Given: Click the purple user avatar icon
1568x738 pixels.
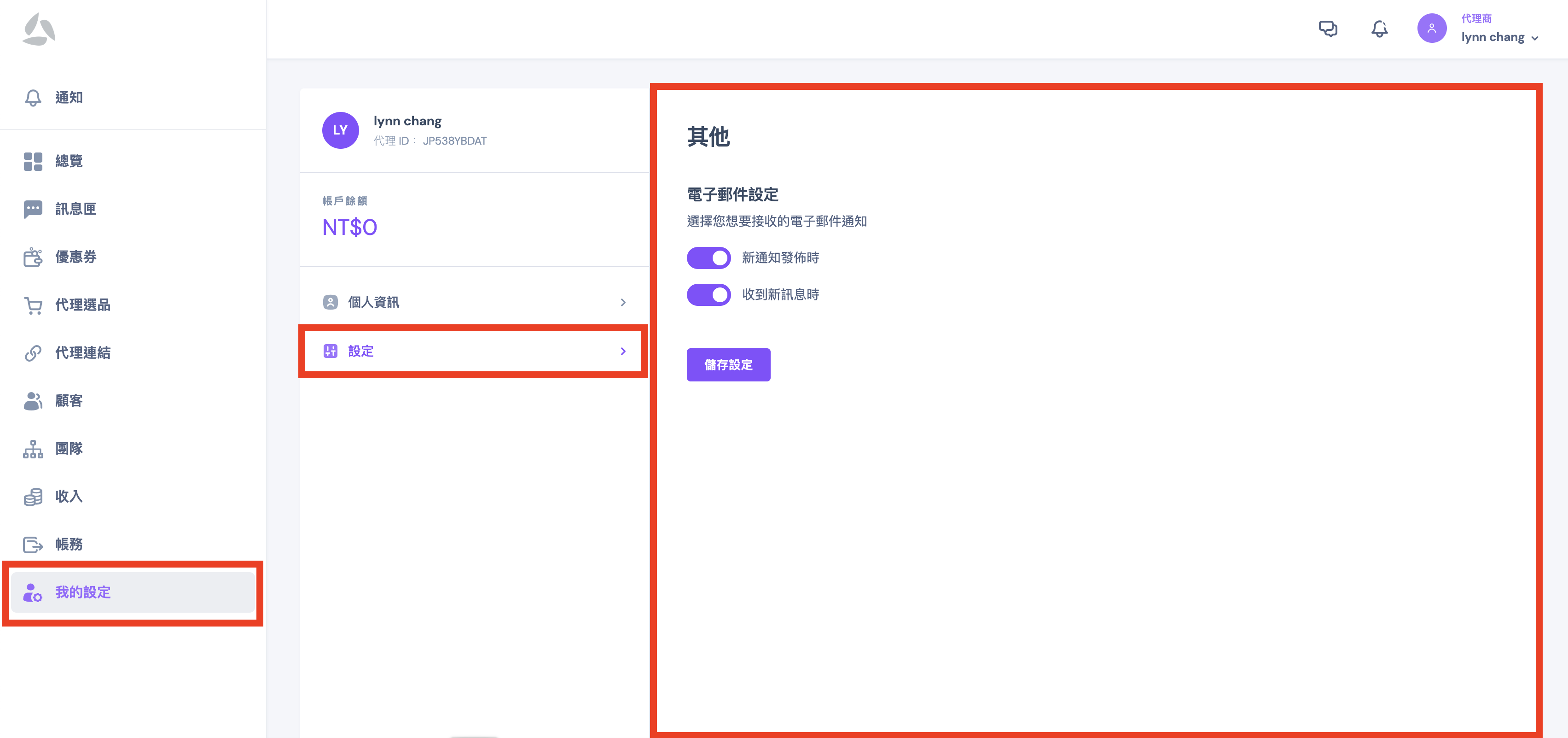Looking at the screenshot, I should coord(1431,29).
